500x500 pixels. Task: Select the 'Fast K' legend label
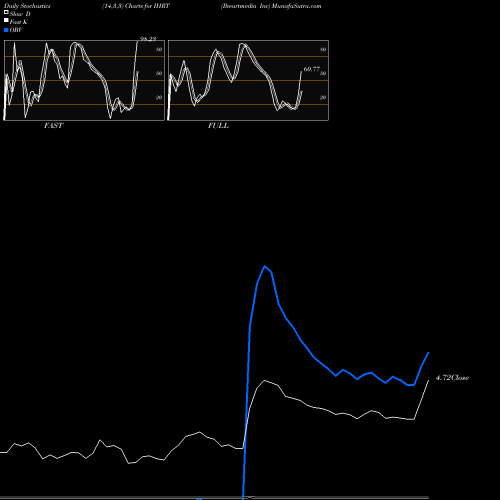[19, 22]
